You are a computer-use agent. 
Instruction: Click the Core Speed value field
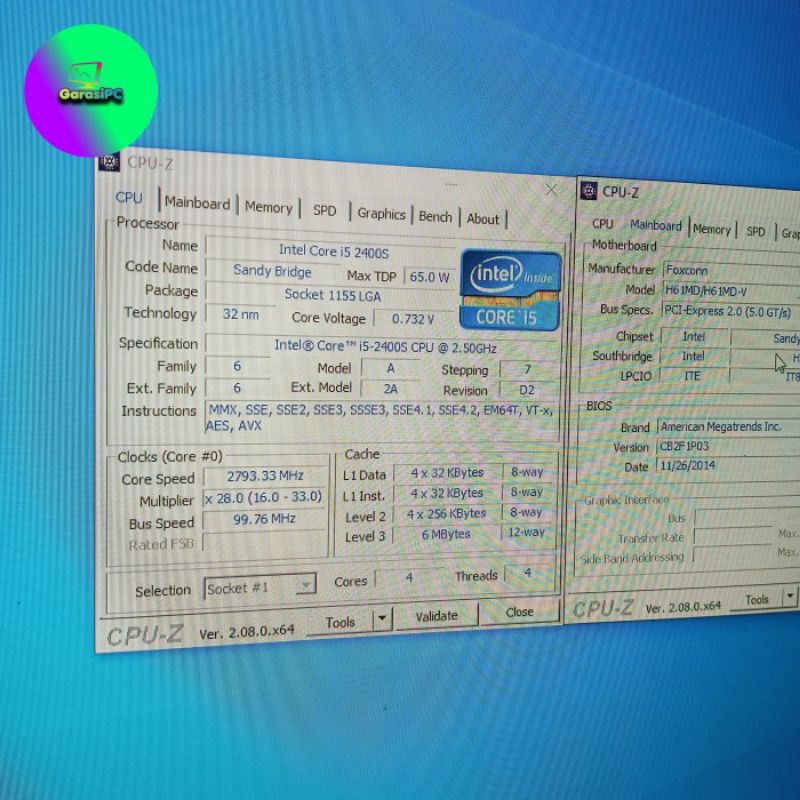point(265,476)
